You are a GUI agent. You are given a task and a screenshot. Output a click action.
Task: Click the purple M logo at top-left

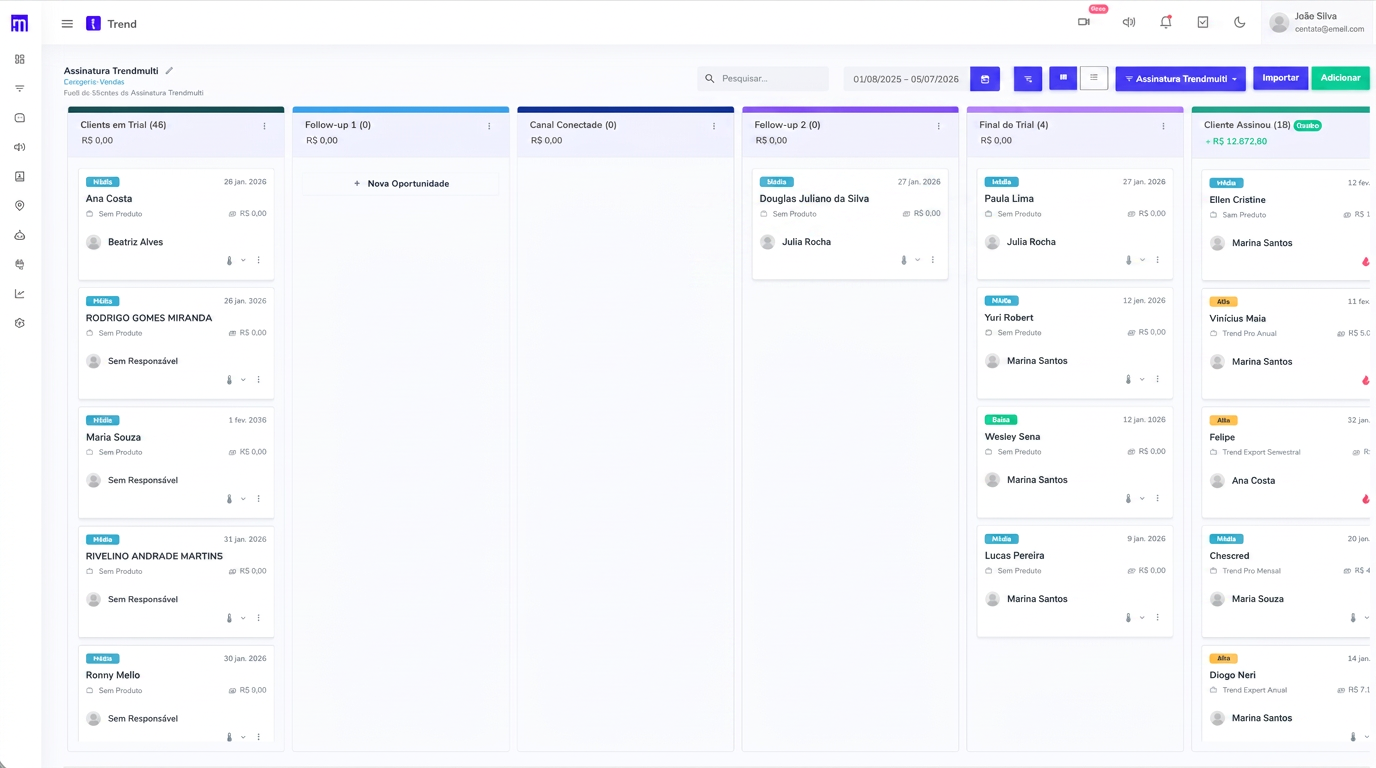coord(19,23)
